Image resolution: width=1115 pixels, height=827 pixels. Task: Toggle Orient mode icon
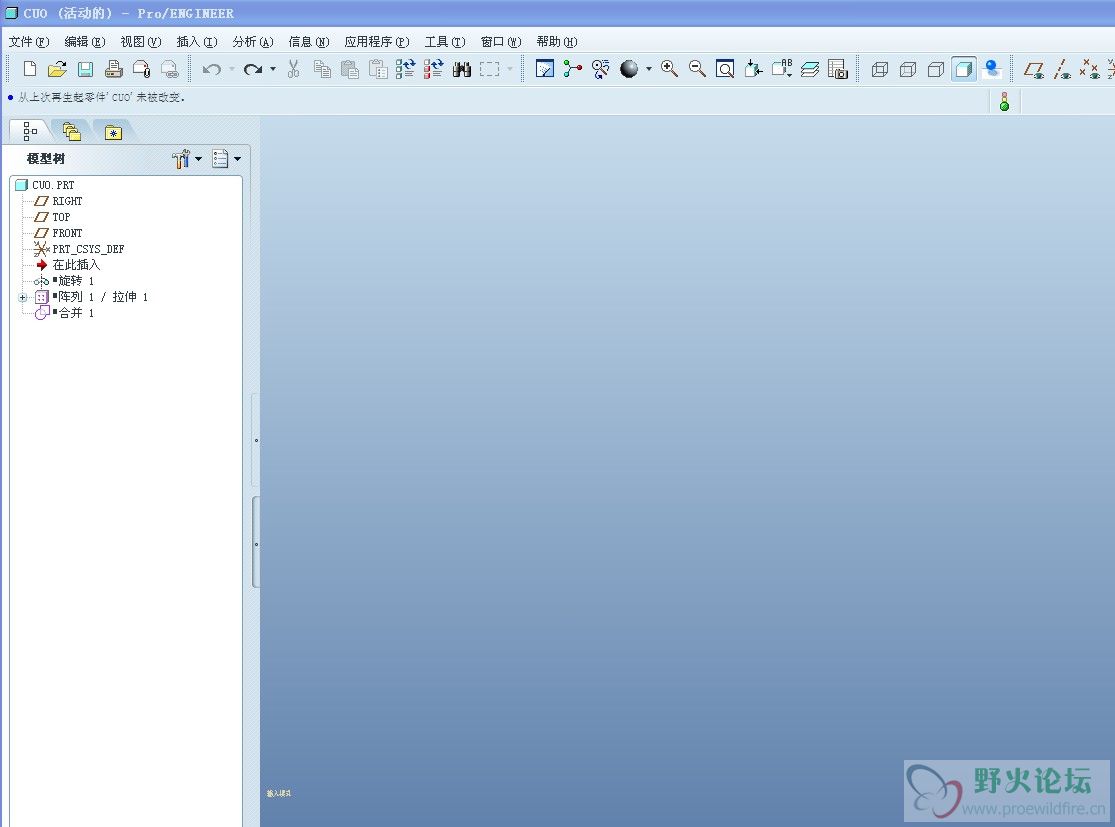[601, 69]
